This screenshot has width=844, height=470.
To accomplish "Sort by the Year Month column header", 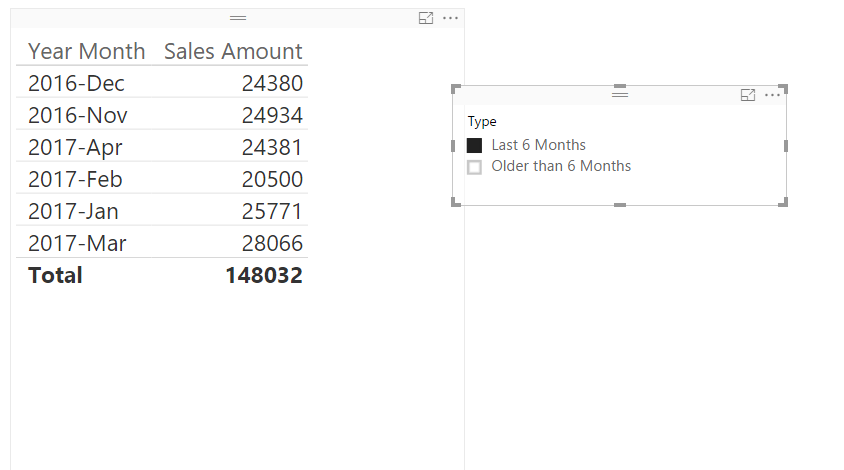I will click(x=87, y=52).
